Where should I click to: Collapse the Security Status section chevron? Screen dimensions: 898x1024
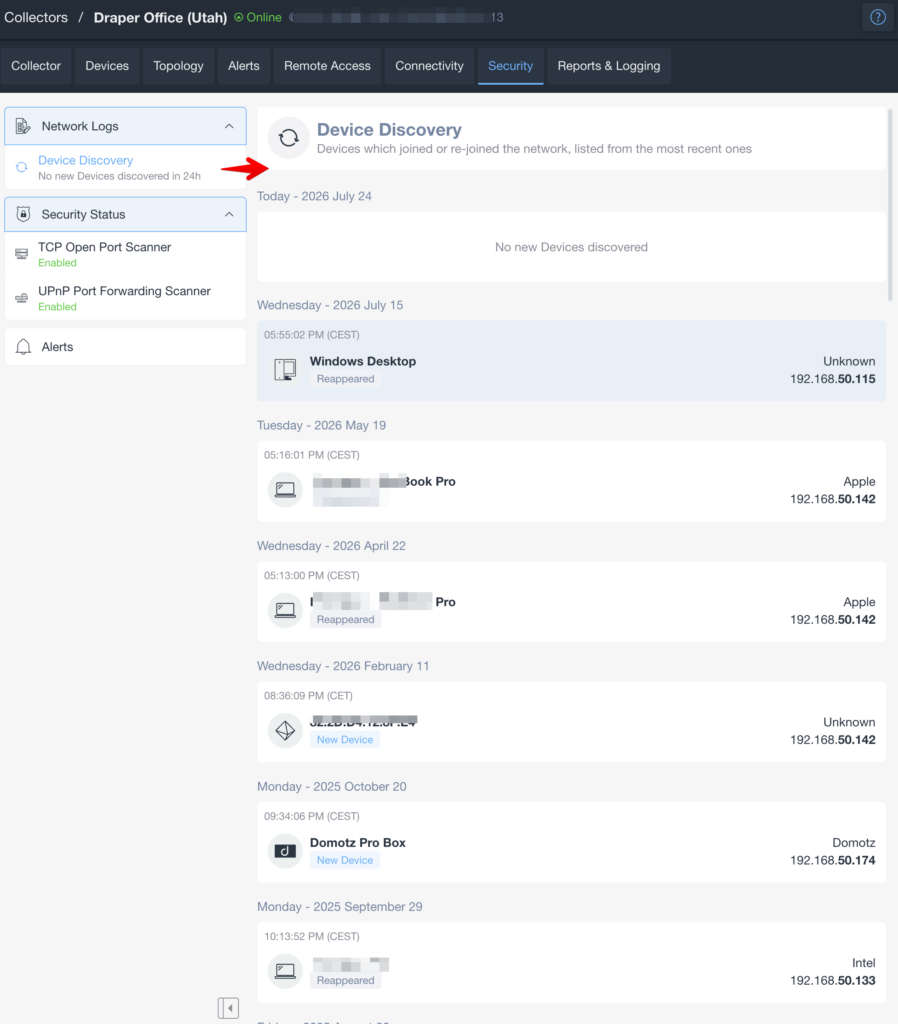tap(229, 214)
